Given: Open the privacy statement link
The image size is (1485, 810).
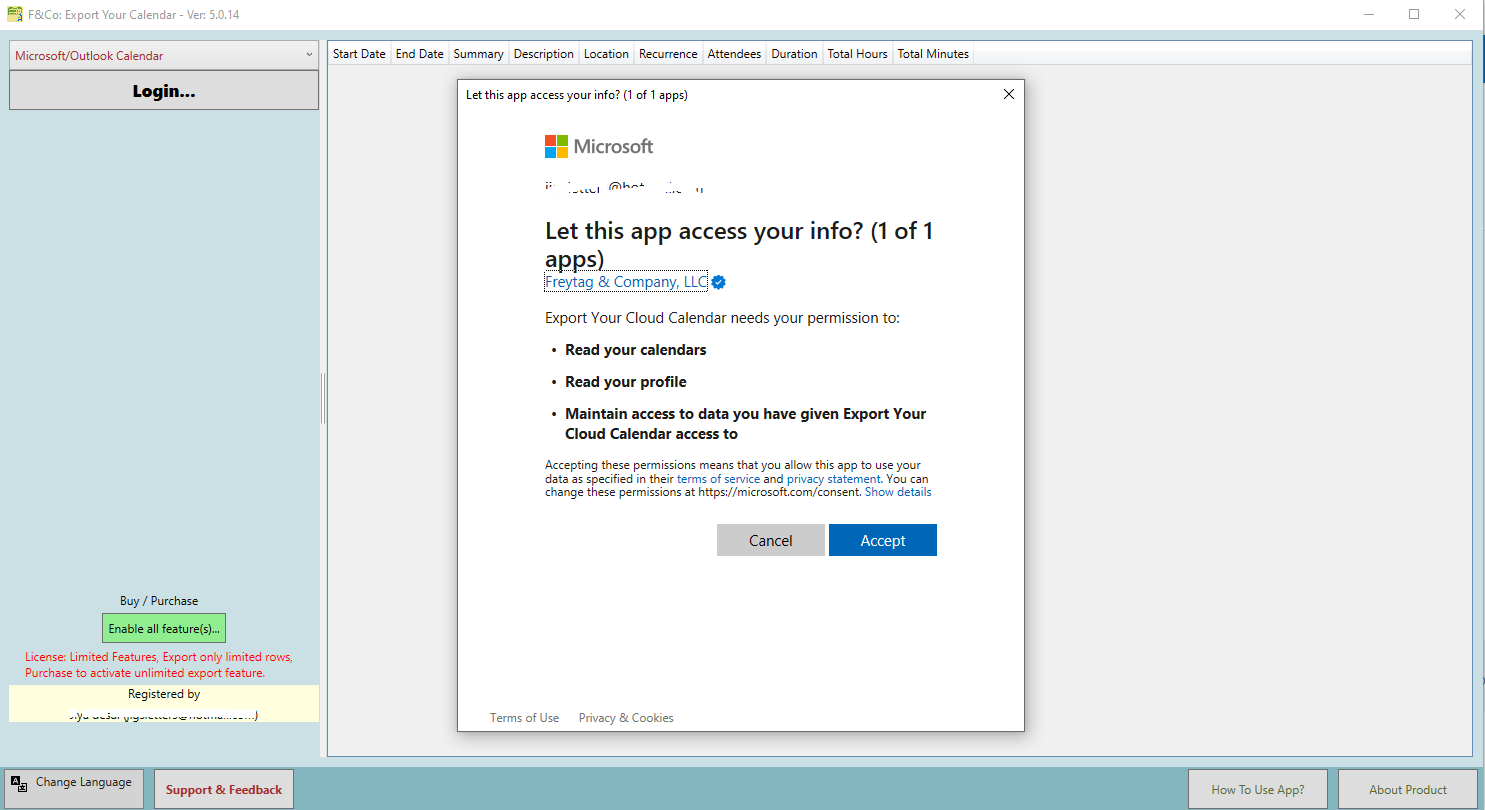Looking at the screenshot, I should [834, 479].
